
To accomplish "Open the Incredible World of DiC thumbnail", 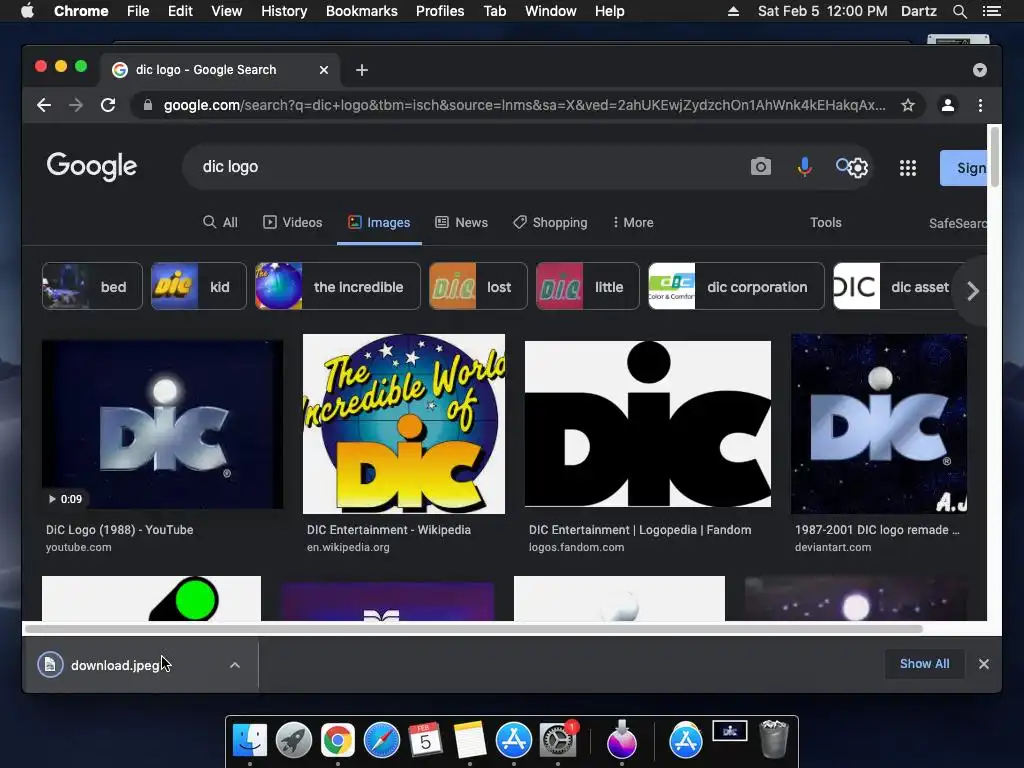I will [404, 424].
